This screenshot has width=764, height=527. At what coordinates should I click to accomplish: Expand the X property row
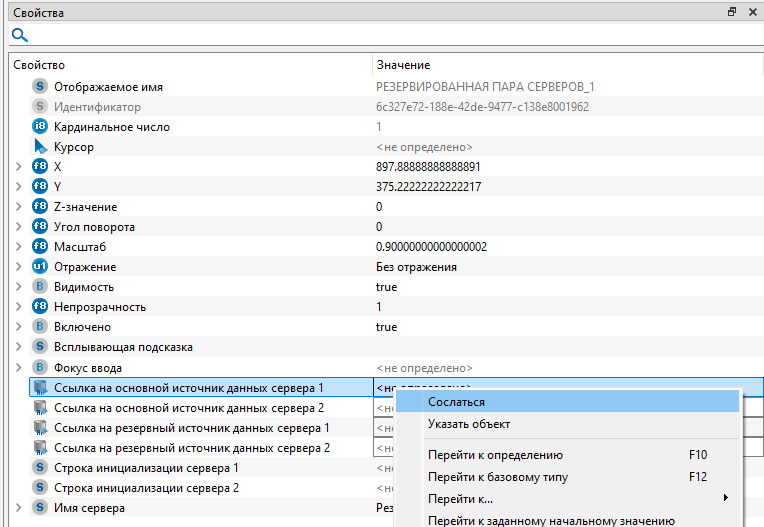(18, 167)
